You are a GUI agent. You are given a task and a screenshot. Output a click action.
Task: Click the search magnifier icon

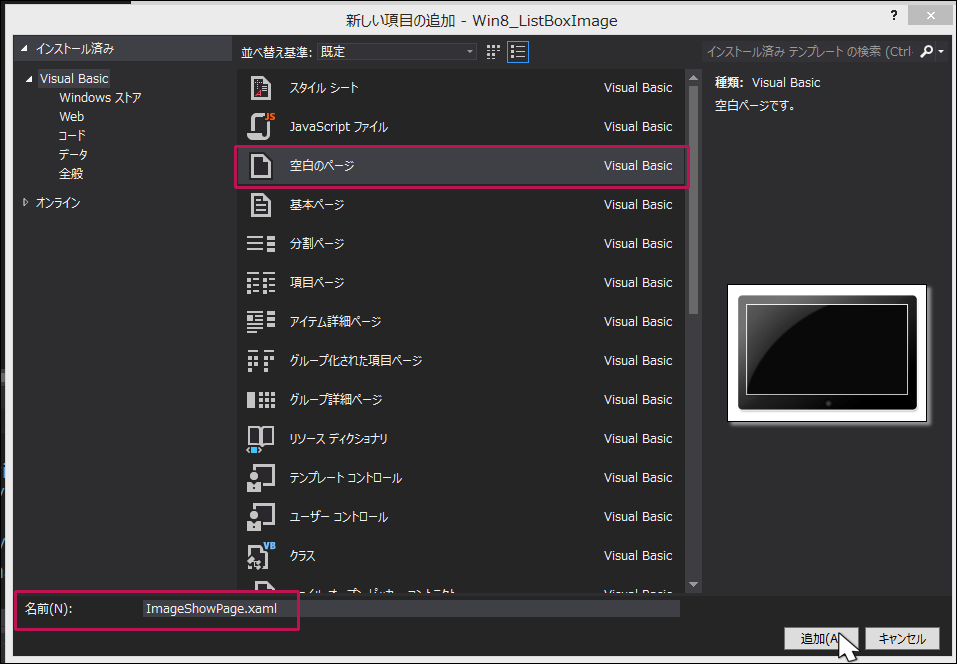[x=926, y=52]
